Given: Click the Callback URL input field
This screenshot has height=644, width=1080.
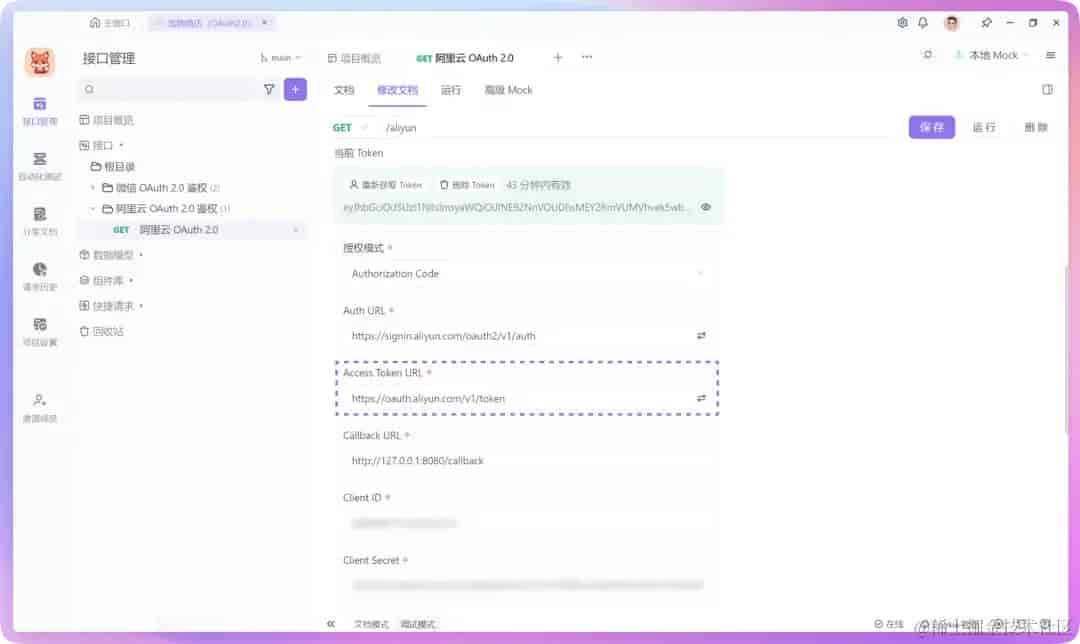Looking at the screenshot, I should 527,461.
